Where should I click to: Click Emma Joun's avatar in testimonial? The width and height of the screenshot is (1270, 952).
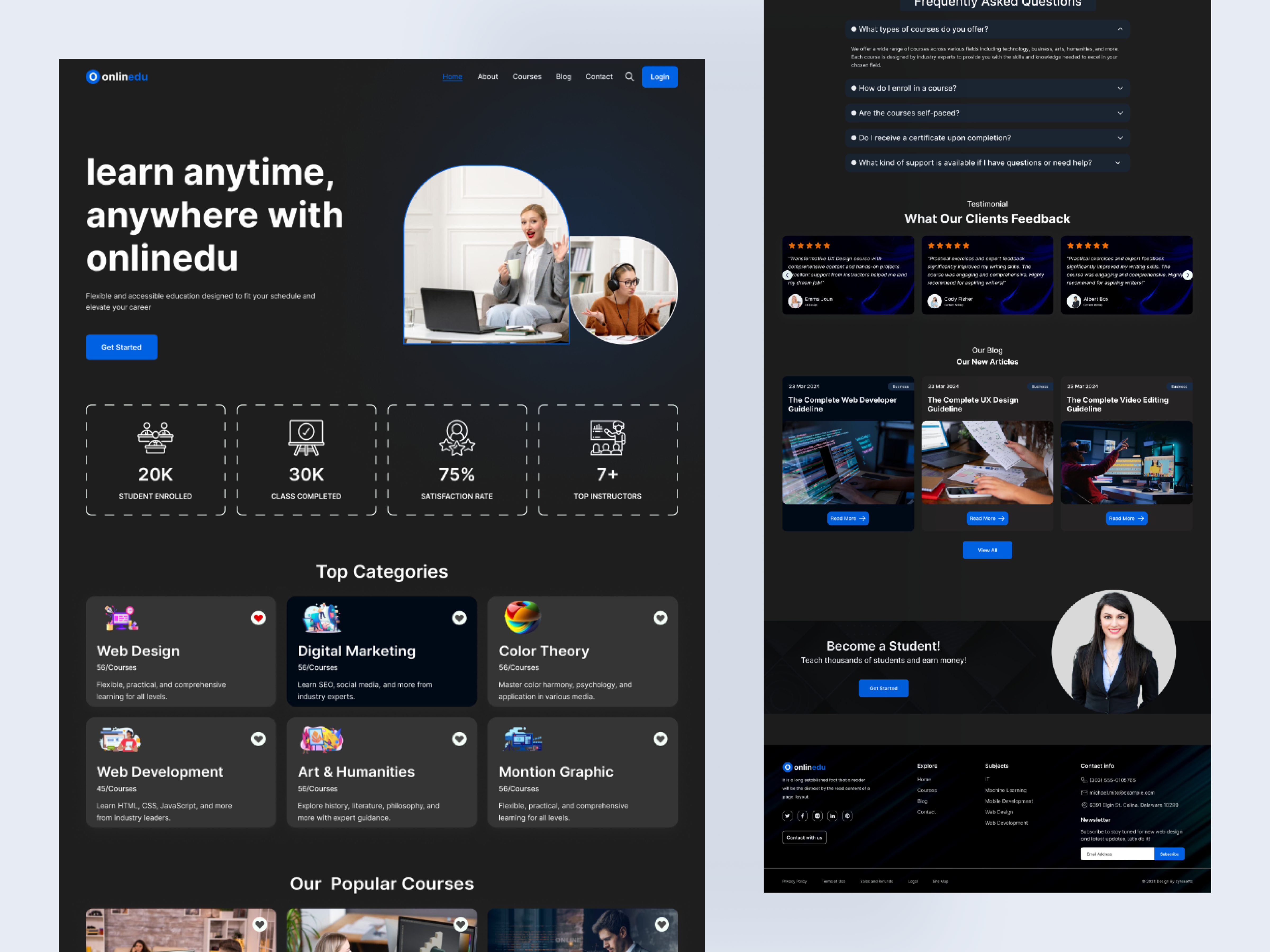click(795, 301)
